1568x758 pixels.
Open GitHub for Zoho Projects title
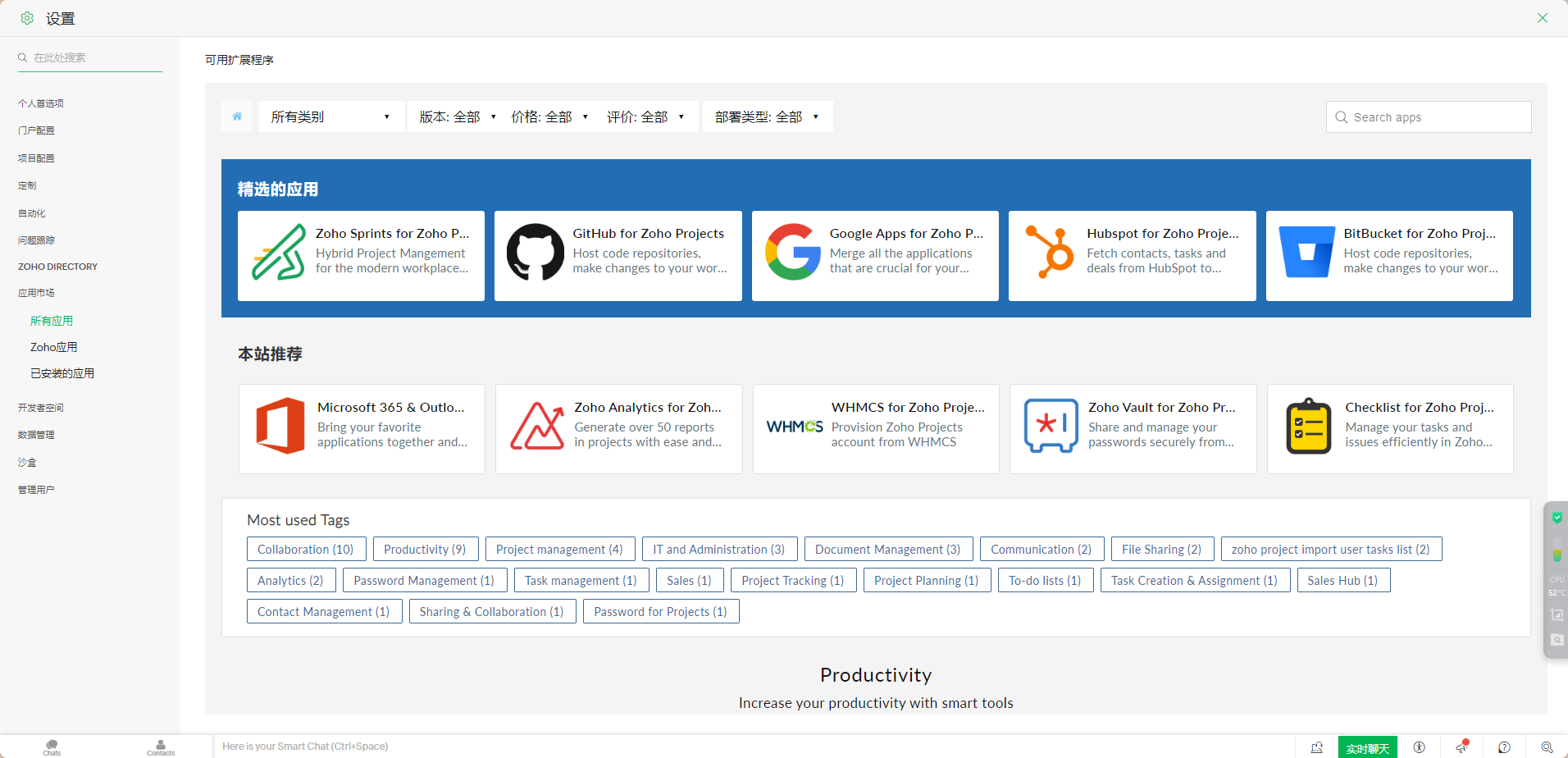click(649, 233)
